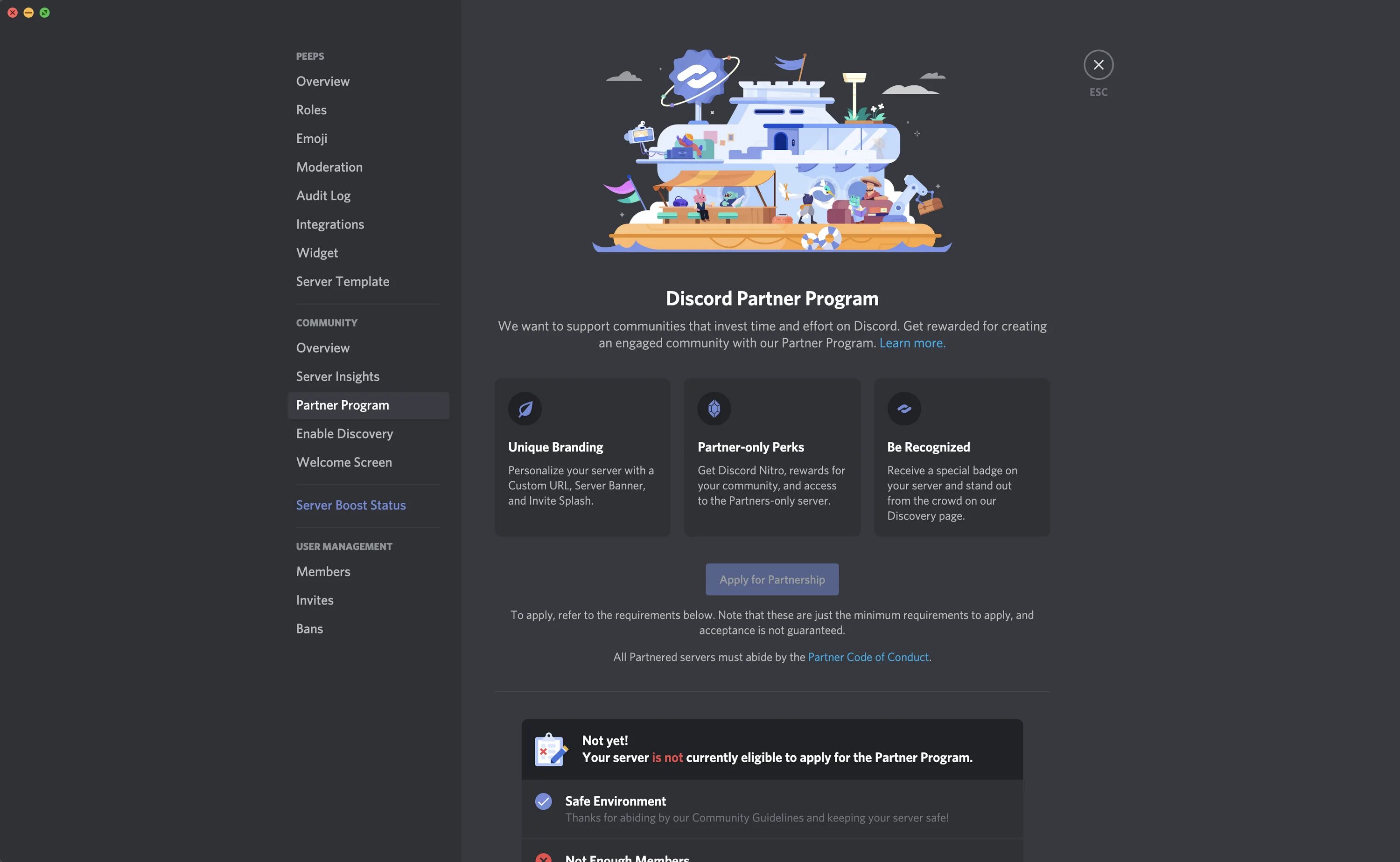Click the Partner-only Perks shield icon
Viewport: 1400px width, 862px height.
click(x=713, y=408)
